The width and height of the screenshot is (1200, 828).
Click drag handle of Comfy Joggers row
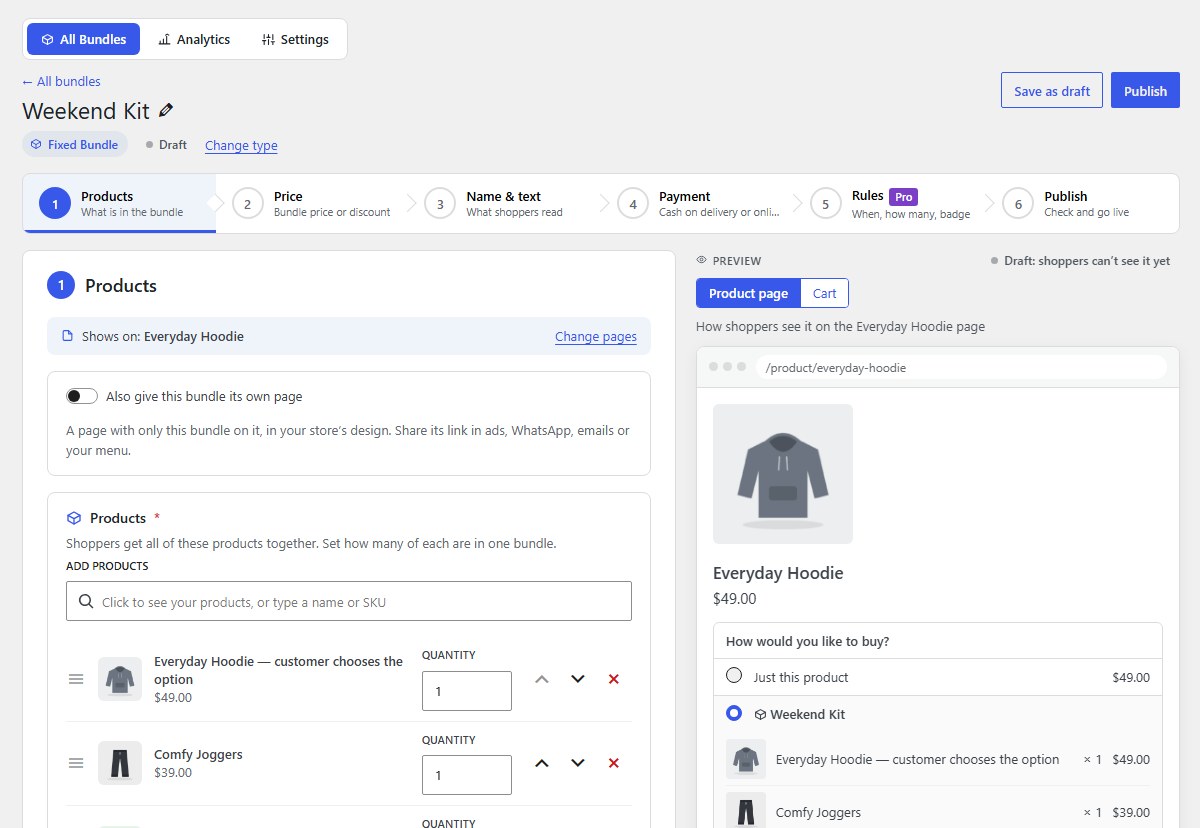click(76, 763)
